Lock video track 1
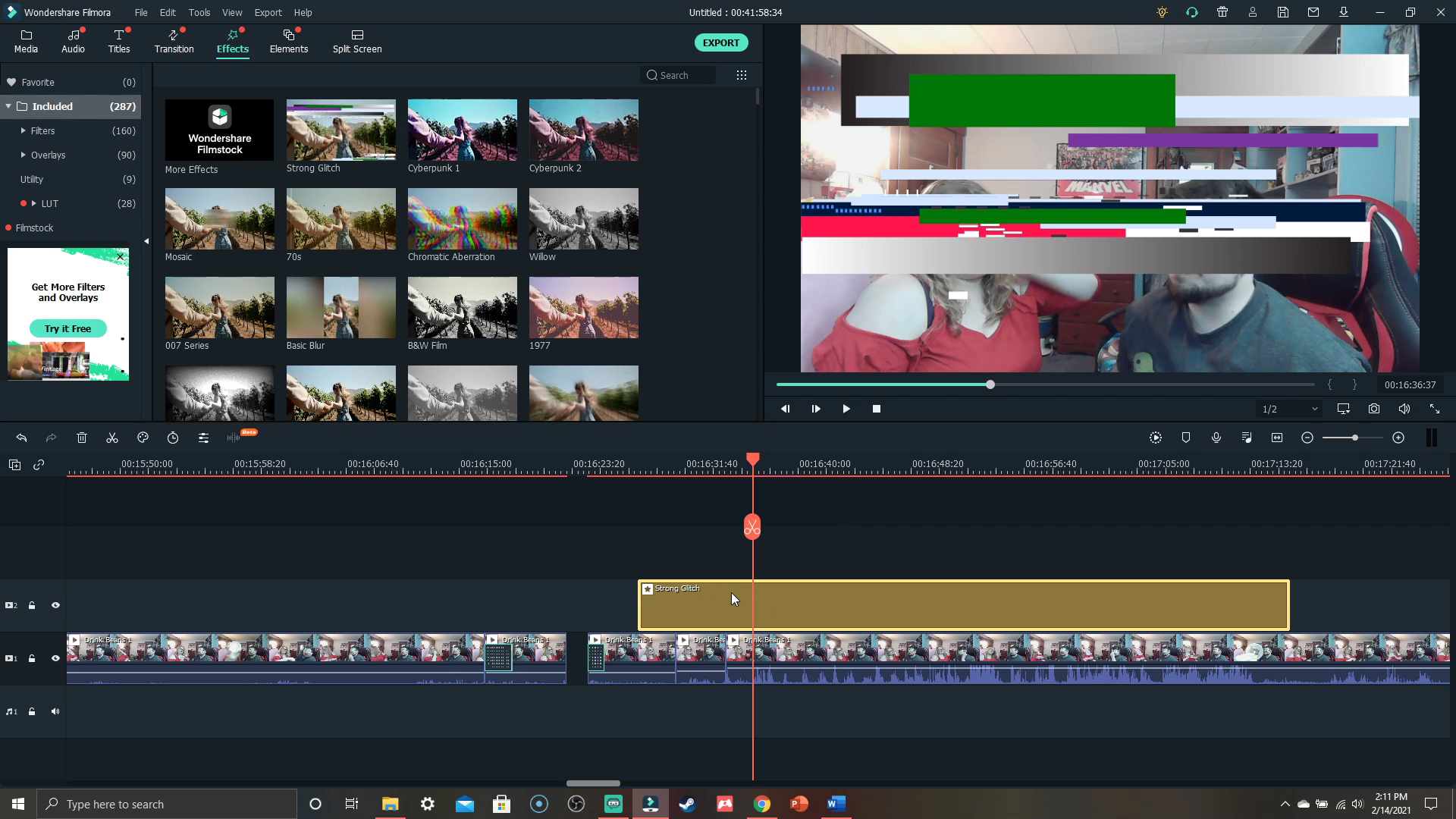 tap(32, 658)
